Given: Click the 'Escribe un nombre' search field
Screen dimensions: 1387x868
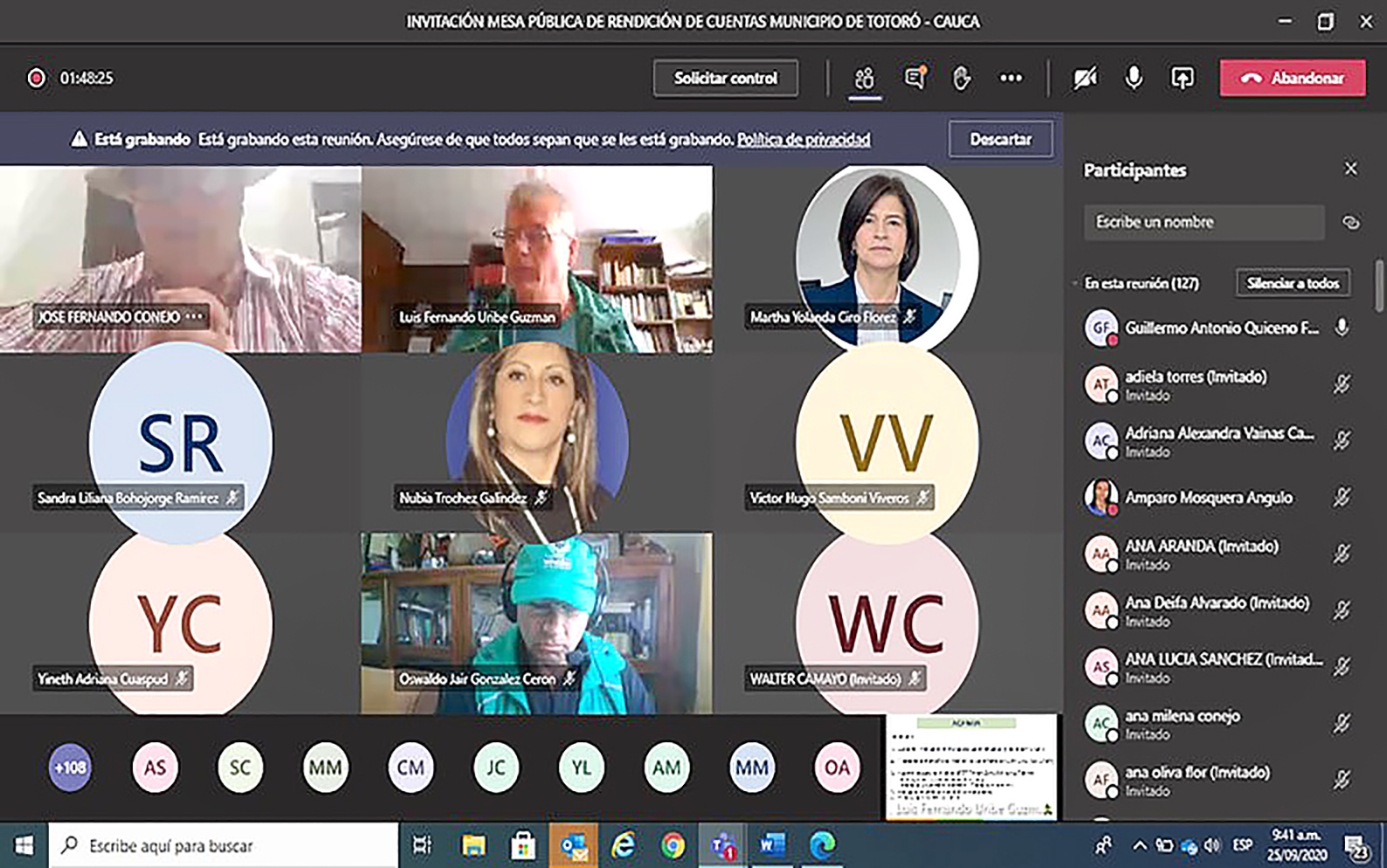Looking at the screenshot, I should (1203, 223).
